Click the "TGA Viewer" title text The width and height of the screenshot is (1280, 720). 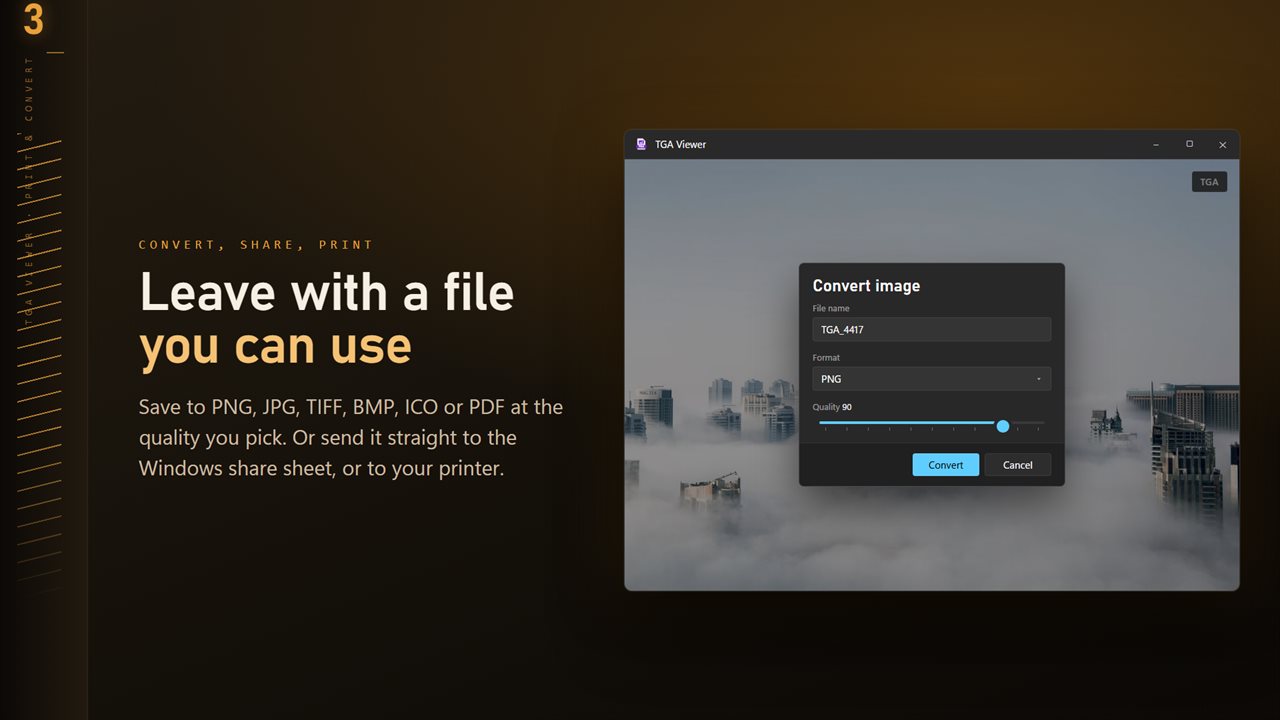(x=680, y=144)
